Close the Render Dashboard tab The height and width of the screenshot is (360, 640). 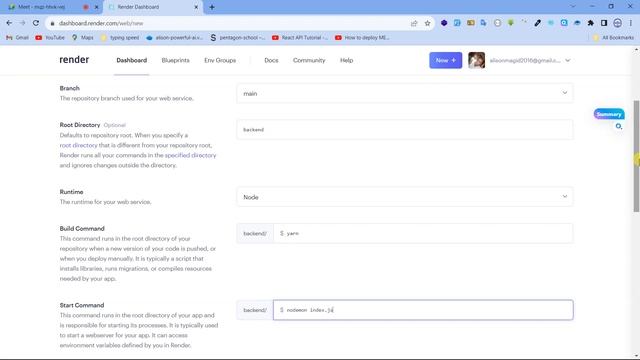[x=196, y=7]
